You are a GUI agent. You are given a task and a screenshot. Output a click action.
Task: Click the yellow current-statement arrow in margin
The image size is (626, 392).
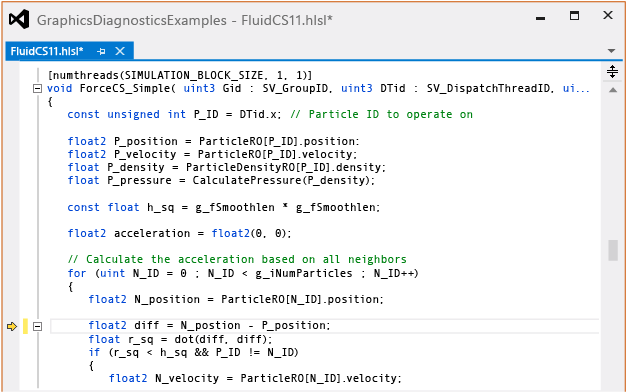pyautogui.click(x=12, y=327)
